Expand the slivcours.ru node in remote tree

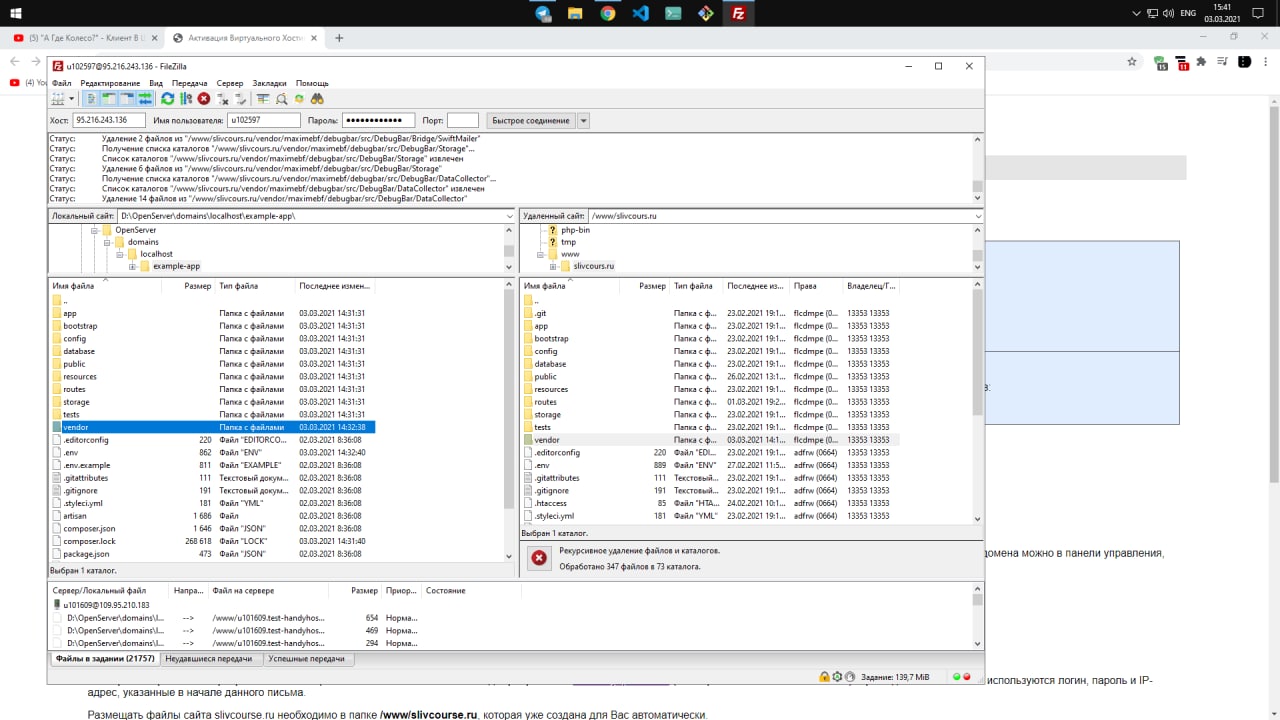click(x=553, y=266)
